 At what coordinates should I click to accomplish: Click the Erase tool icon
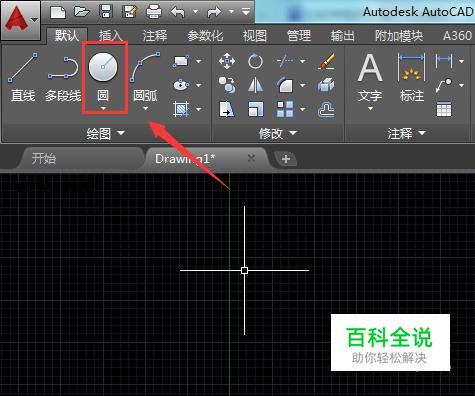326,60
